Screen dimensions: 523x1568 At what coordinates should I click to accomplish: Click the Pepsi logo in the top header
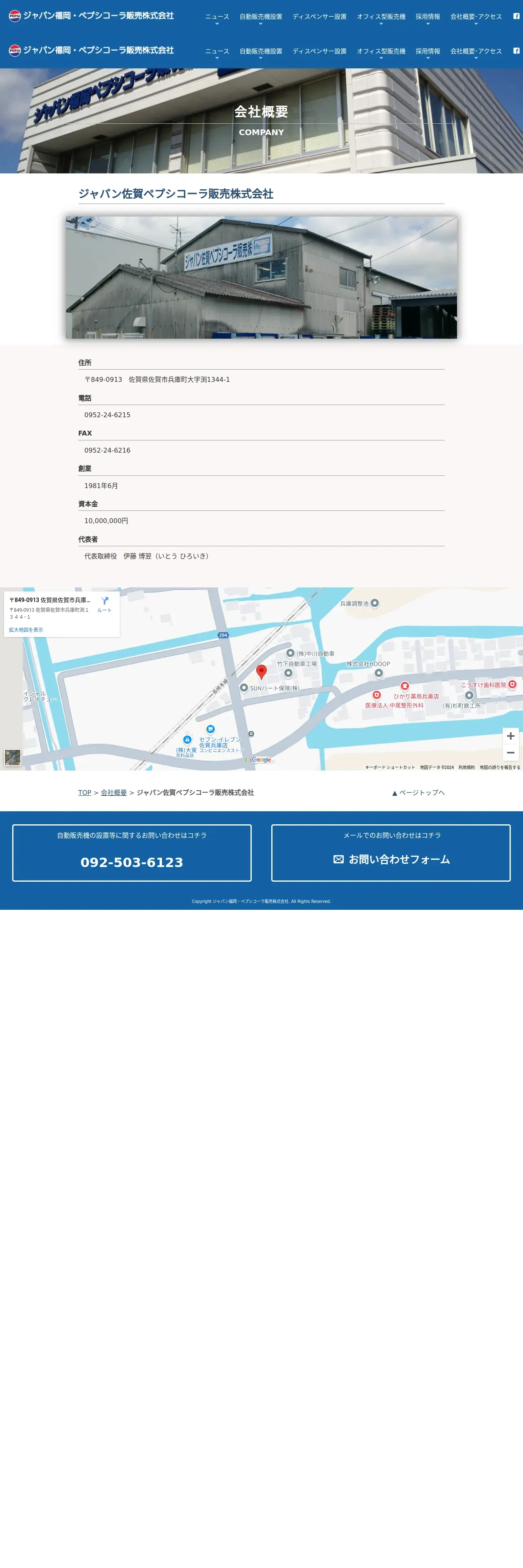point(15,16)
